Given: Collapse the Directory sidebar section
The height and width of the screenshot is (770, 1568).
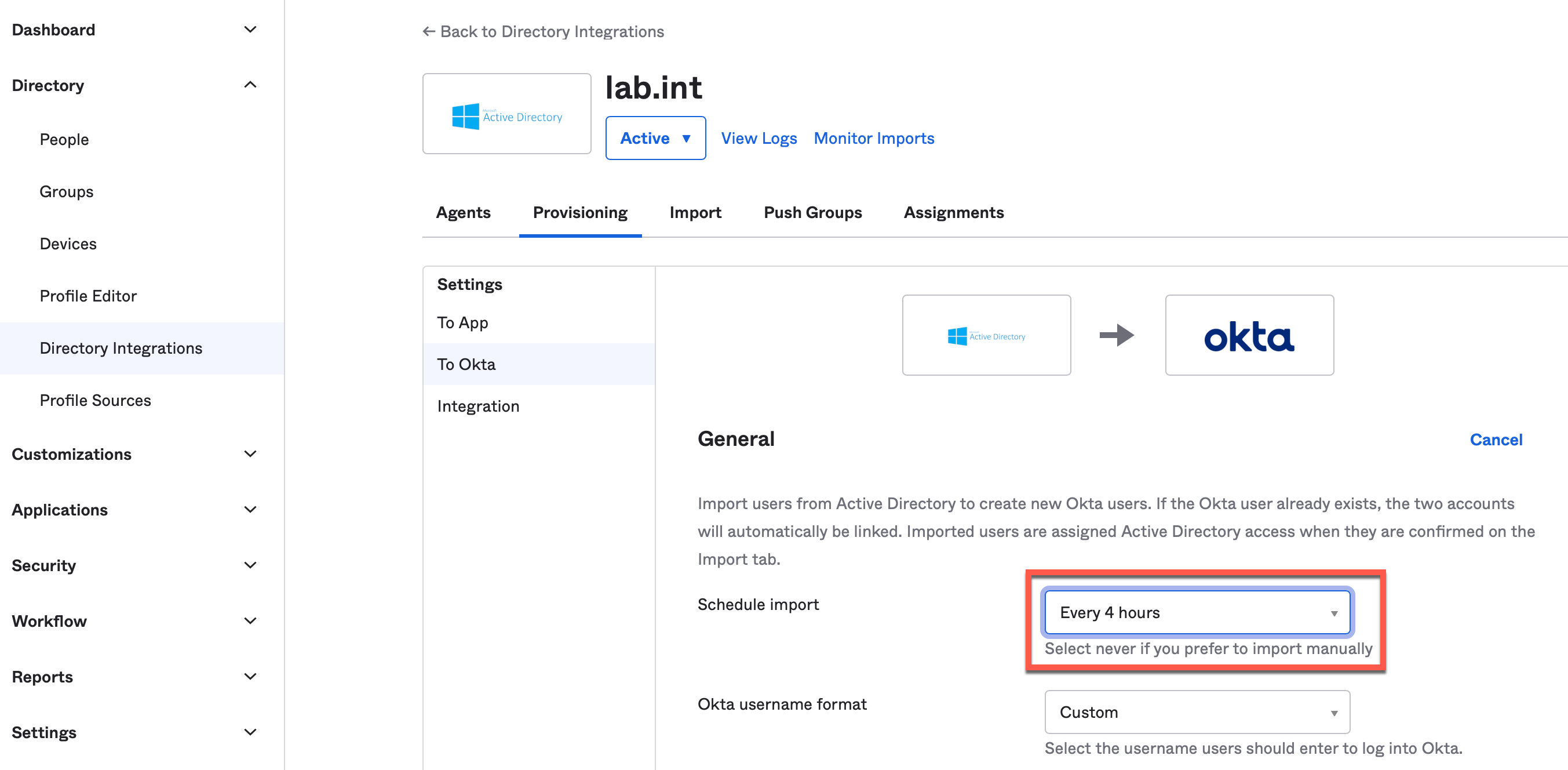Looking at the screenshot, I should click(x=250, y=85).
